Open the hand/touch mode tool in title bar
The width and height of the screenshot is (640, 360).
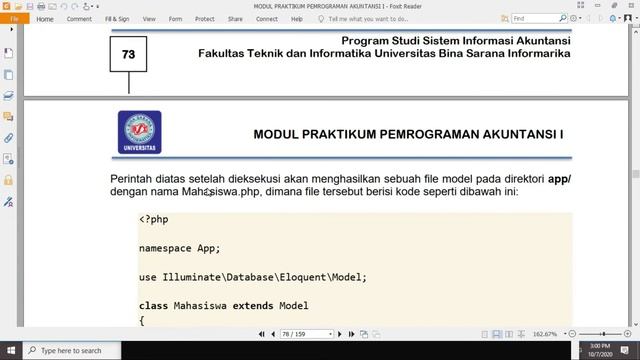click(x=86, y=7)
